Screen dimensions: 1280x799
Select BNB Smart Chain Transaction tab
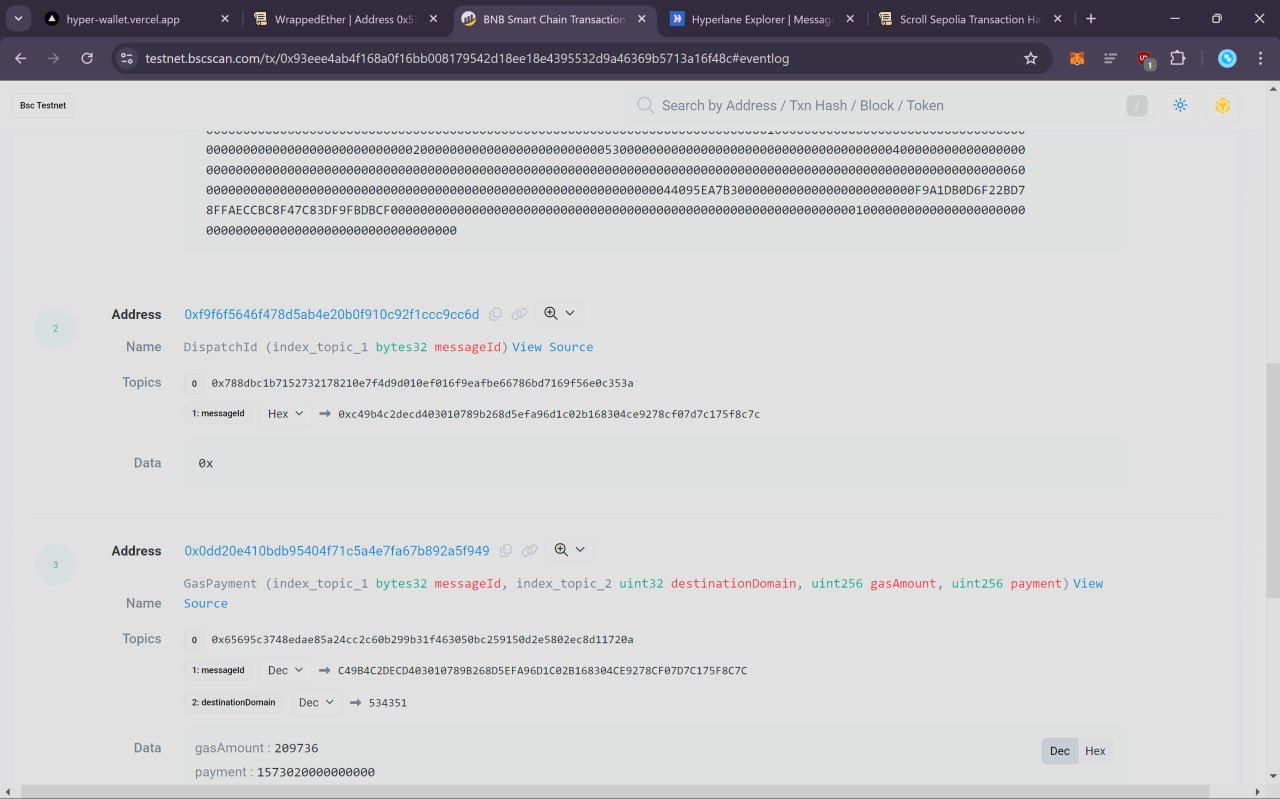553,19
